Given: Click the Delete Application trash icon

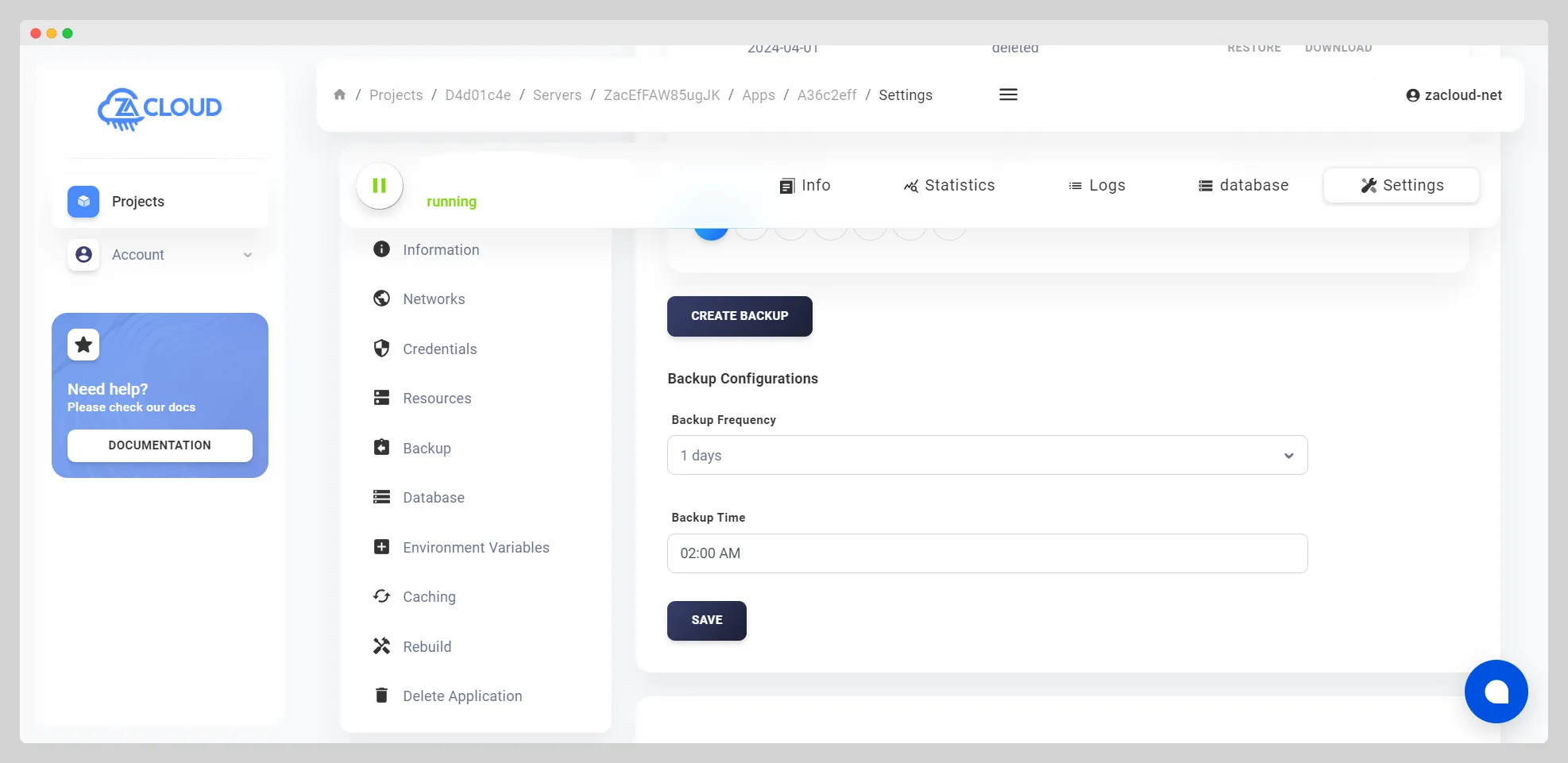Looking at the screenshot, I should [x=381, y=695].
